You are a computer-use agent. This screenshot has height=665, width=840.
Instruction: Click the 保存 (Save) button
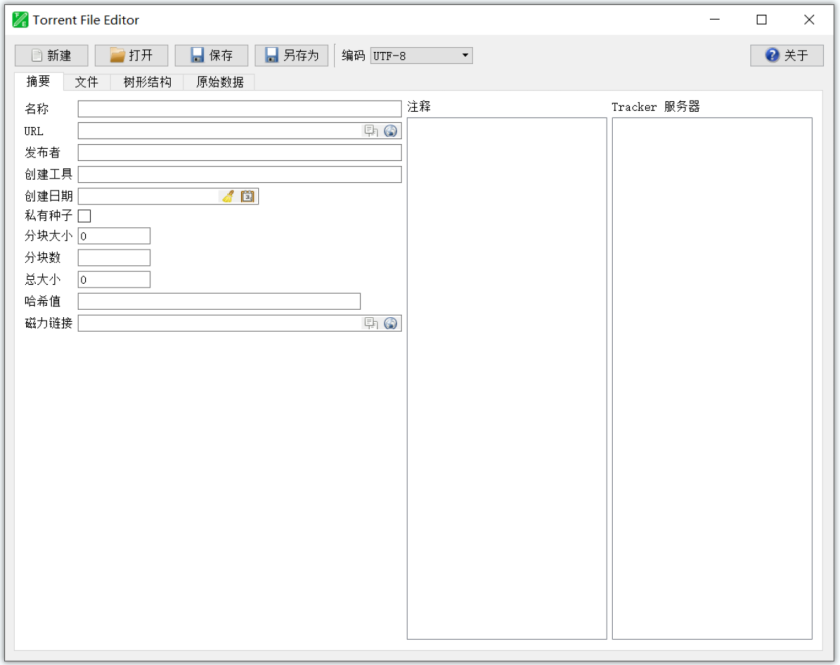click(x=211, y=55)
